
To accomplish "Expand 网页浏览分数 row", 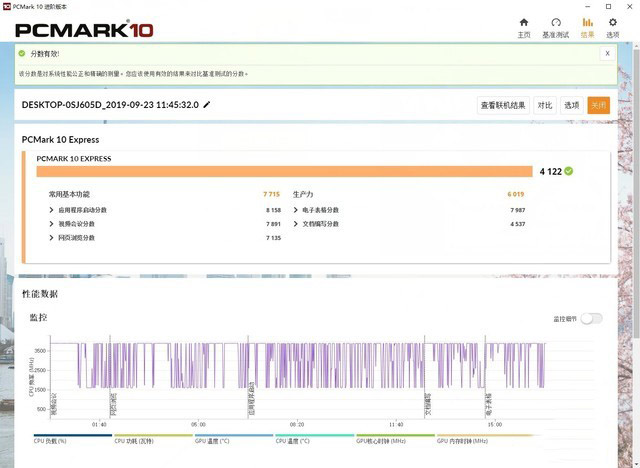I will 51,237.
